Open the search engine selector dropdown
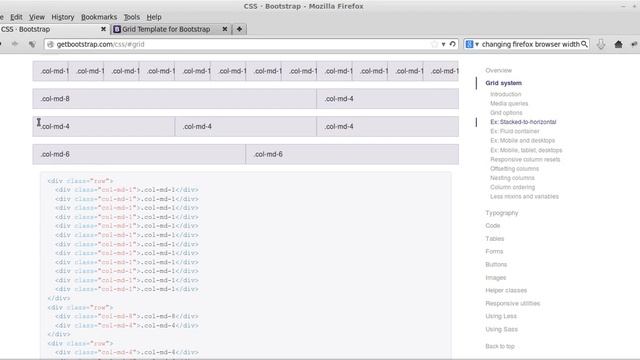This screenshot has width=640, height=360. (x=472, y=44)
